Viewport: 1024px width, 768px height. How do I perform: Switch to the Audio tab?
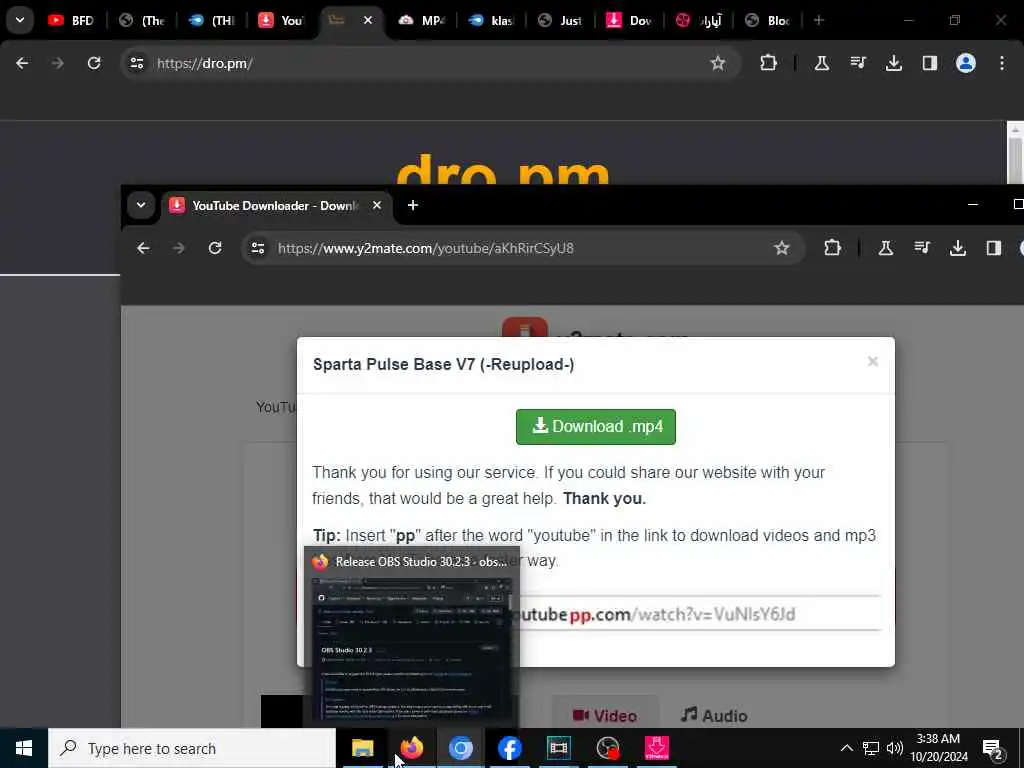[x=714, y=716]
